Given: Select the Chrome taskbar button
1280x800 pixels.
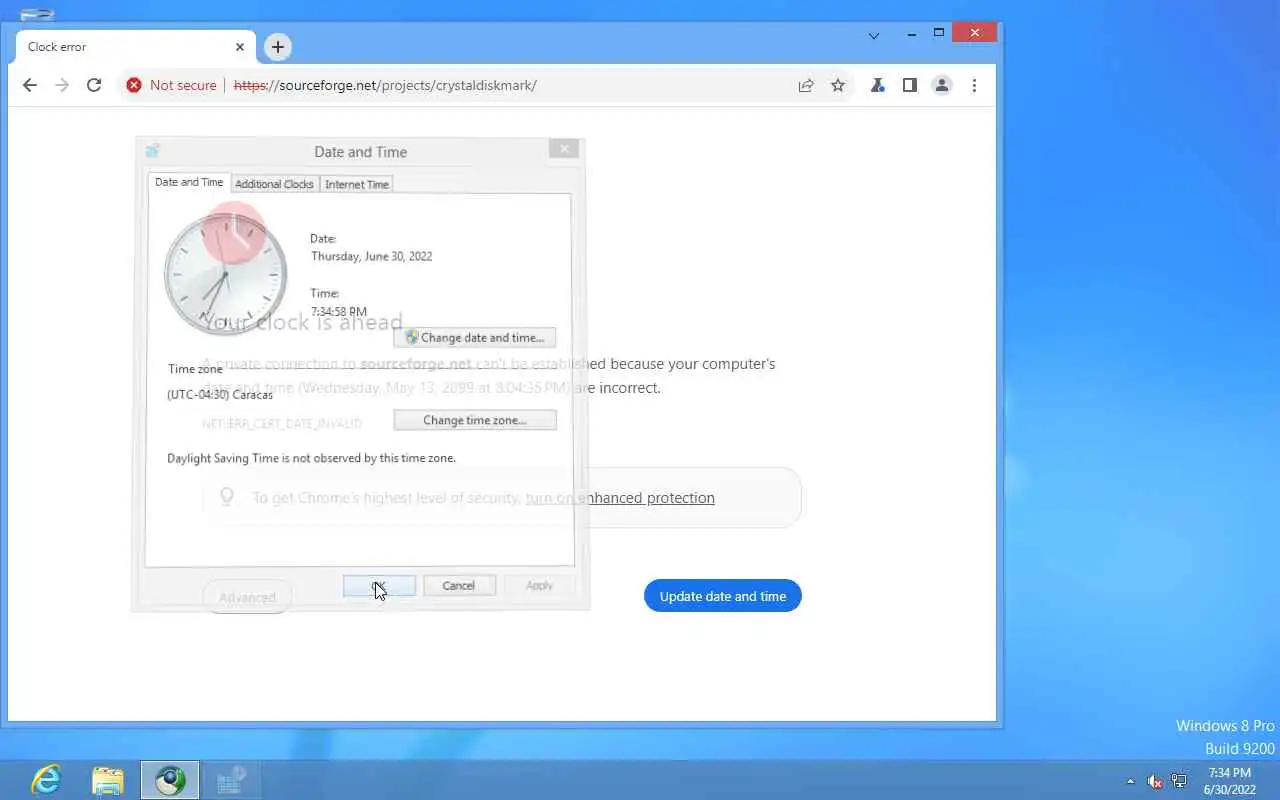Looking at the screenshot, I should pyautogui.click(x=170, y=780).
